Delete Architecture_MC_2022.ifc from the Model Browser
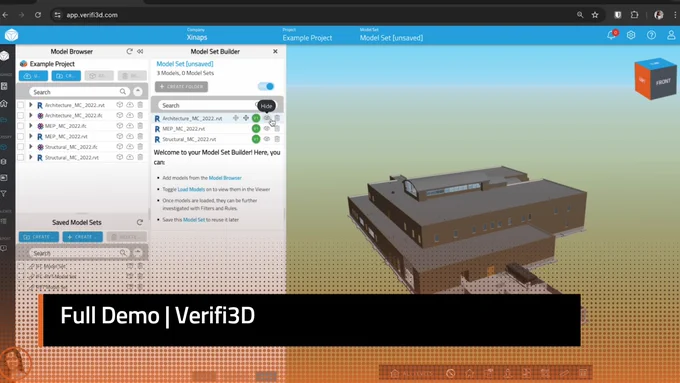 click(x=140, y=115)
